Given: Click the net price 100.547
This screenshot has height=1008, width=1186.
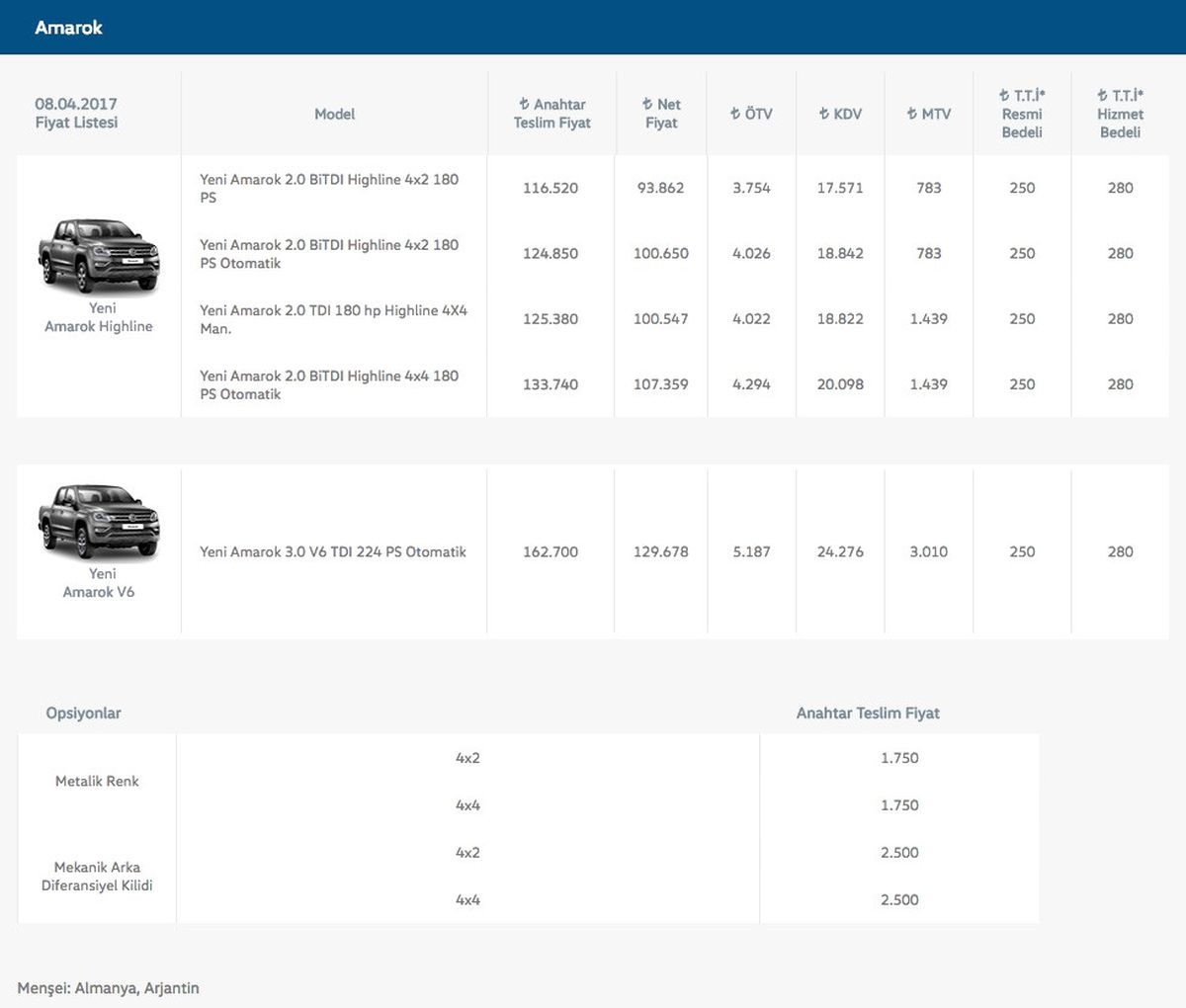Looking at the screenshot, I should click(x=661, y=318).
